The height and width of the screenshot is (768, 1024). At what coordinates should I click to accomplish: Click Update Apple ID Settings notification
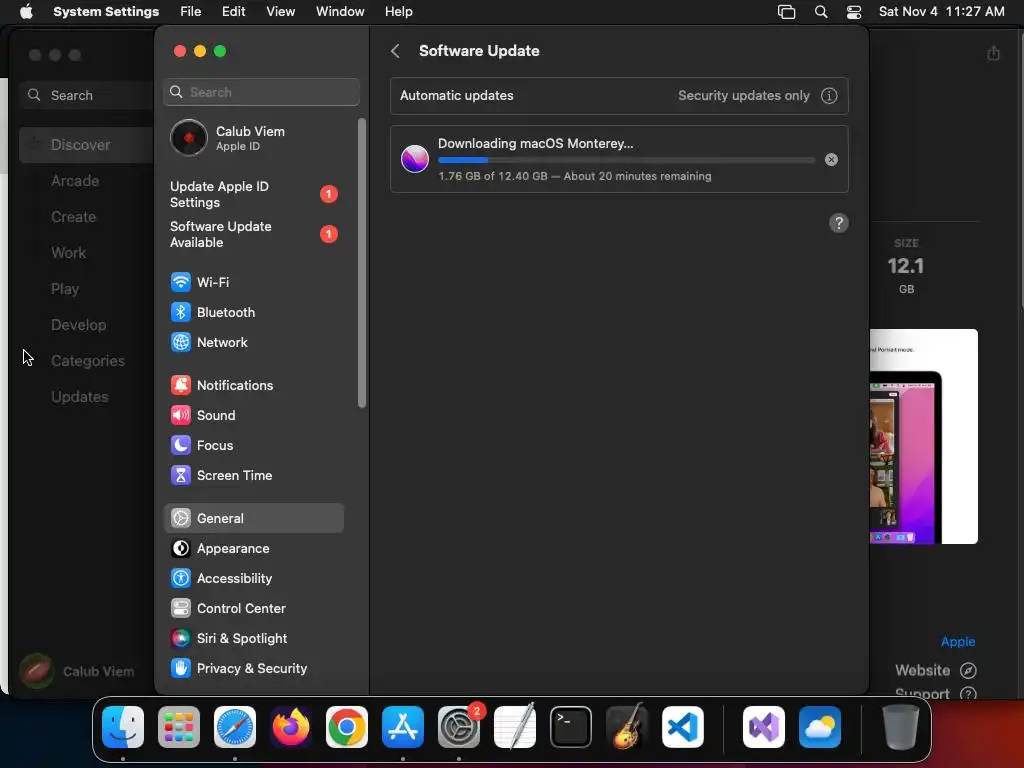pos(253,195)
